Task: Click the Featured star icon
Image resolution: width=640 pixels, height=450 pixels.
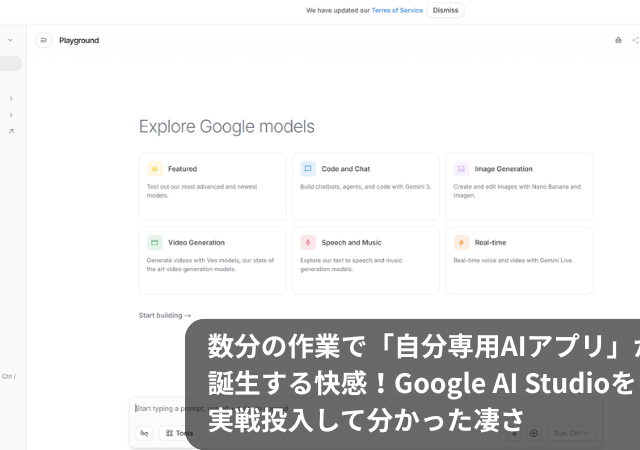Action: click(155, 169)
